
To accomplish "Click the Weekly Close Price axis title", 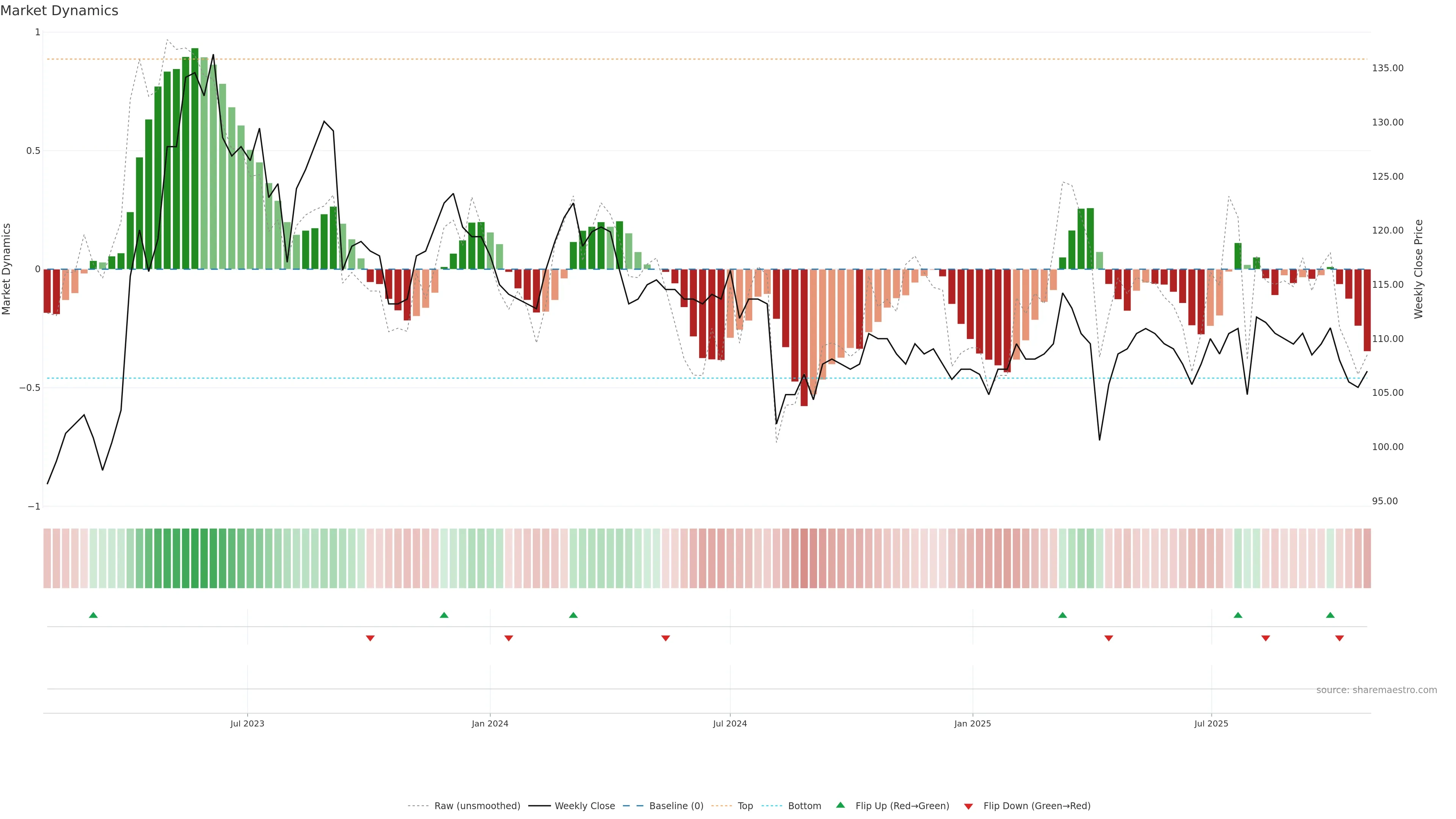I will 1419,269.
